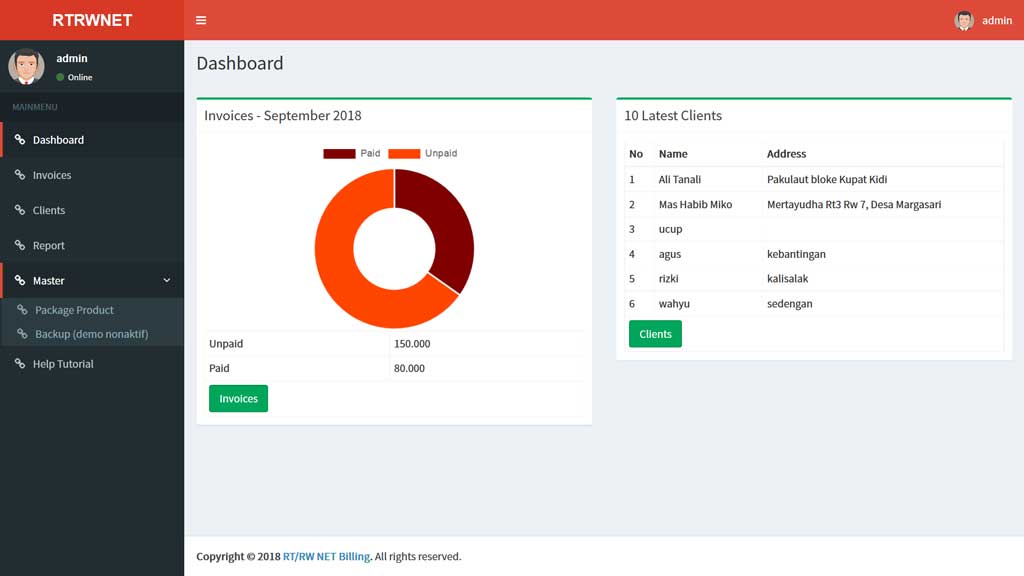The image size is (1024, 576).
Task: Click the RTRWNET logo in header
Action: tap(92, 20)
